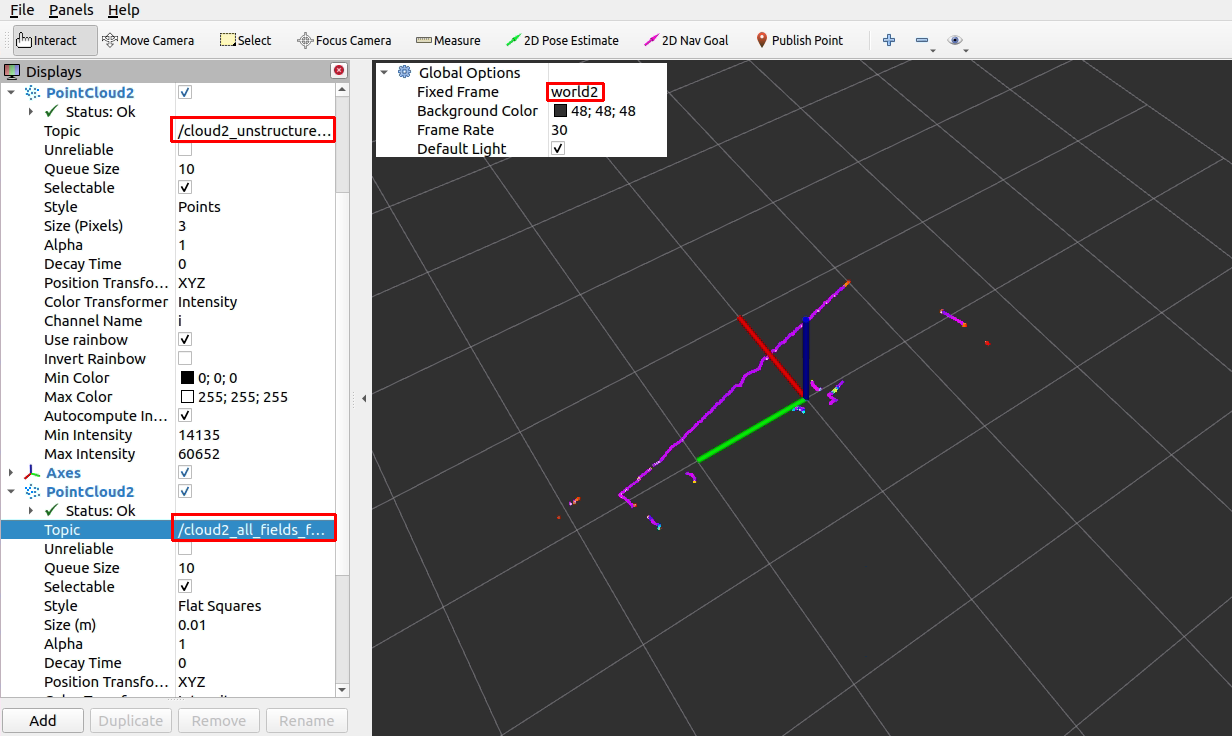Expand the Axes display tree item
Screen dimensions: 1232x736
tap(11, 473)
